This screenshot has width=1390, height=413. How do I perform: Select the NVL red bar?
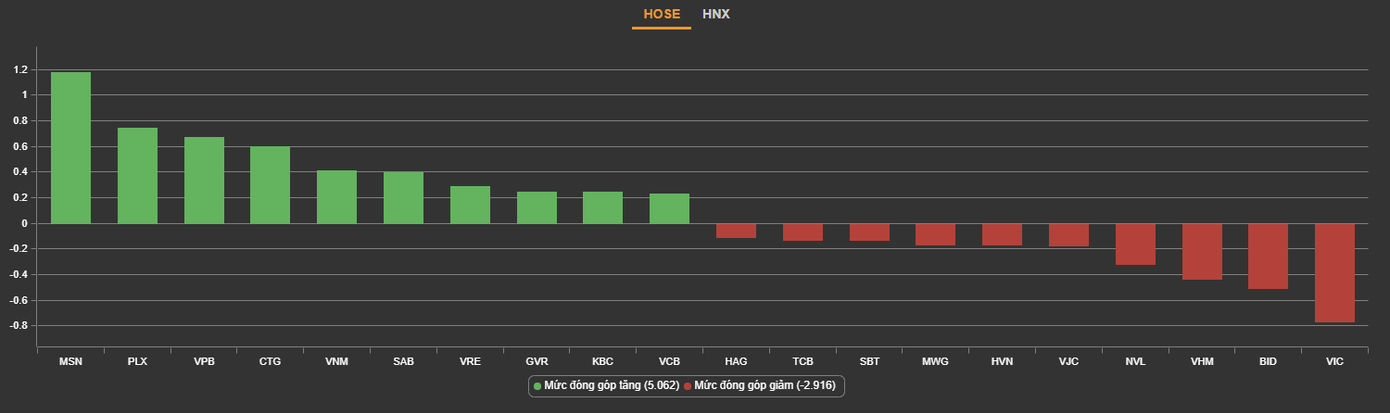coord(1135,244)
